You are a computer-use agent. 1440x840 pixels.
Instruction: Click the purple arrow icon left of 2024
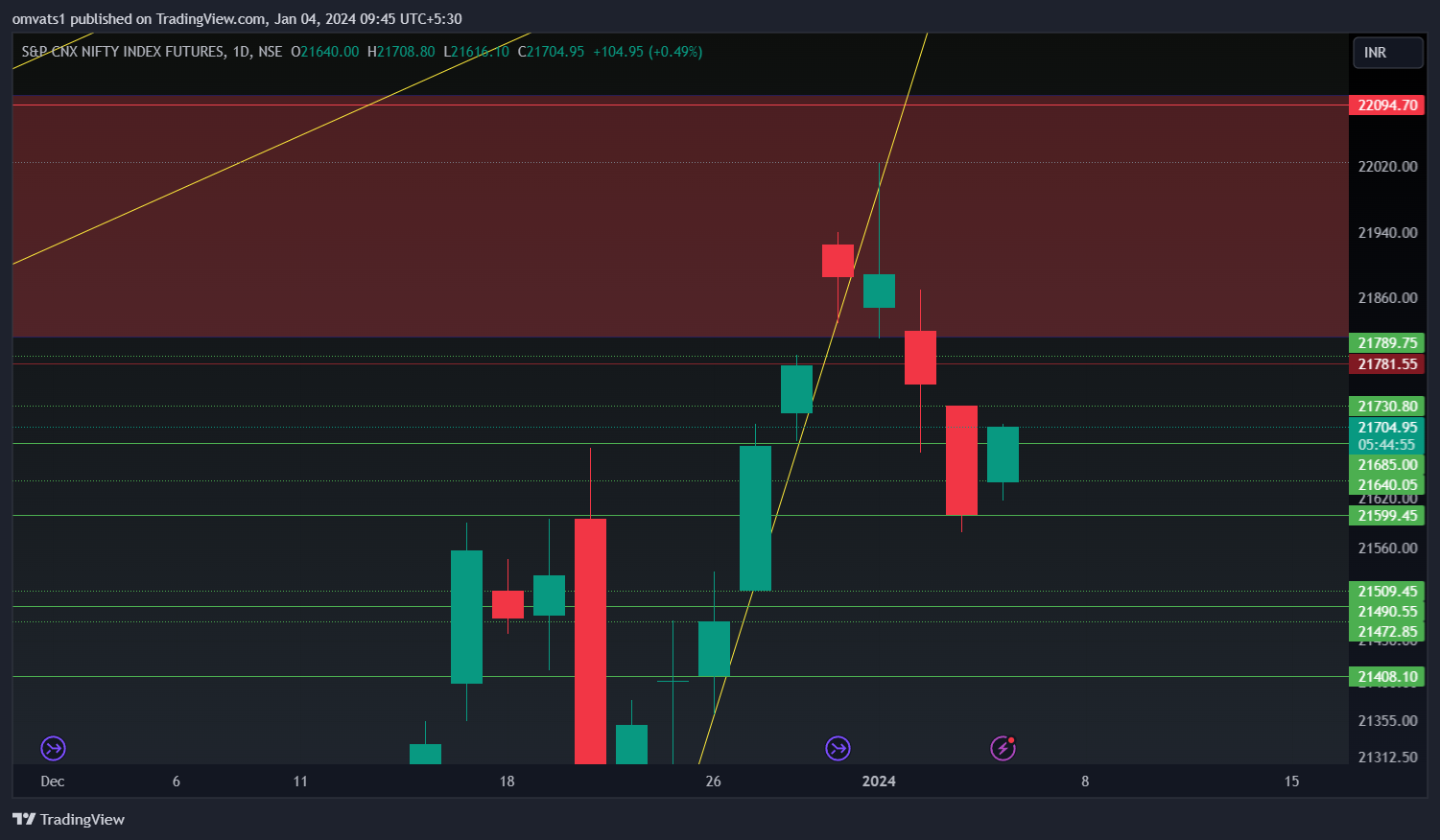[838, 748]
